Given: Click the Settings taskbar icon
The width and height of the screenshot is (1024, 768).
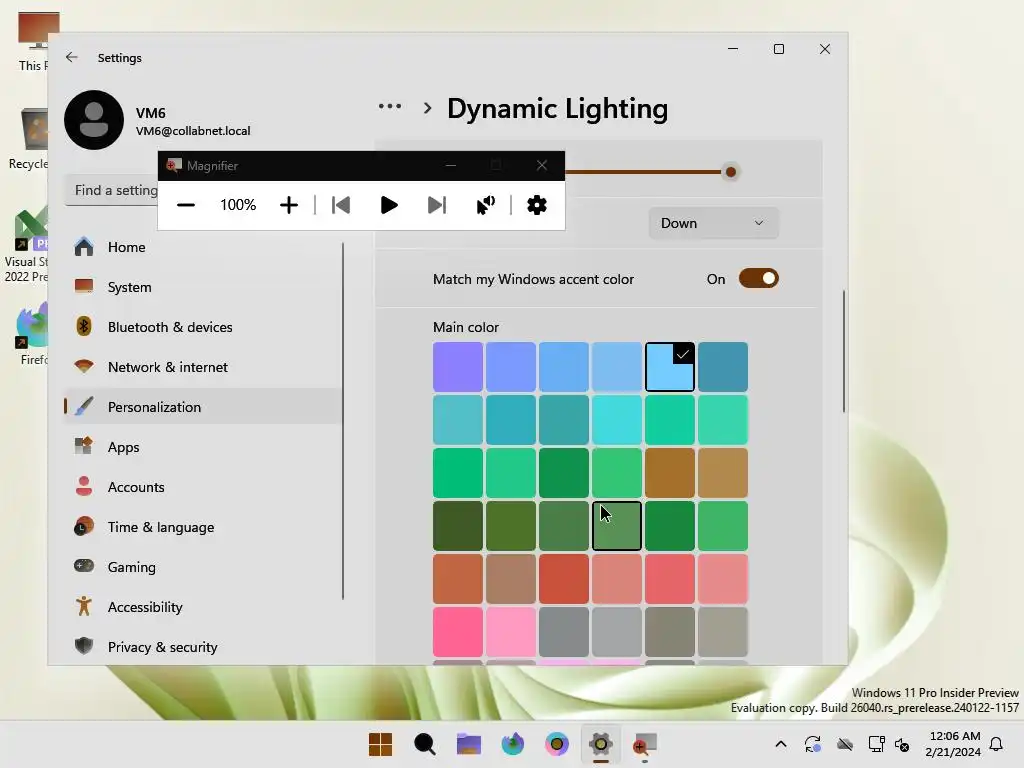Looking at the screenshot, I should pos(600,744).
